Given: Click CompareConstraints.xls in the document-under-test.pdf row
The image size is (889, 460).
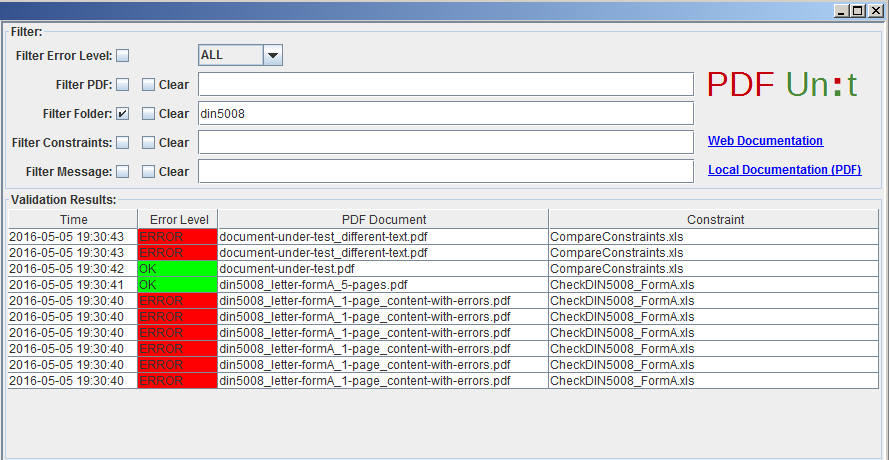Looking at the screenshot, I should (714, 269).
